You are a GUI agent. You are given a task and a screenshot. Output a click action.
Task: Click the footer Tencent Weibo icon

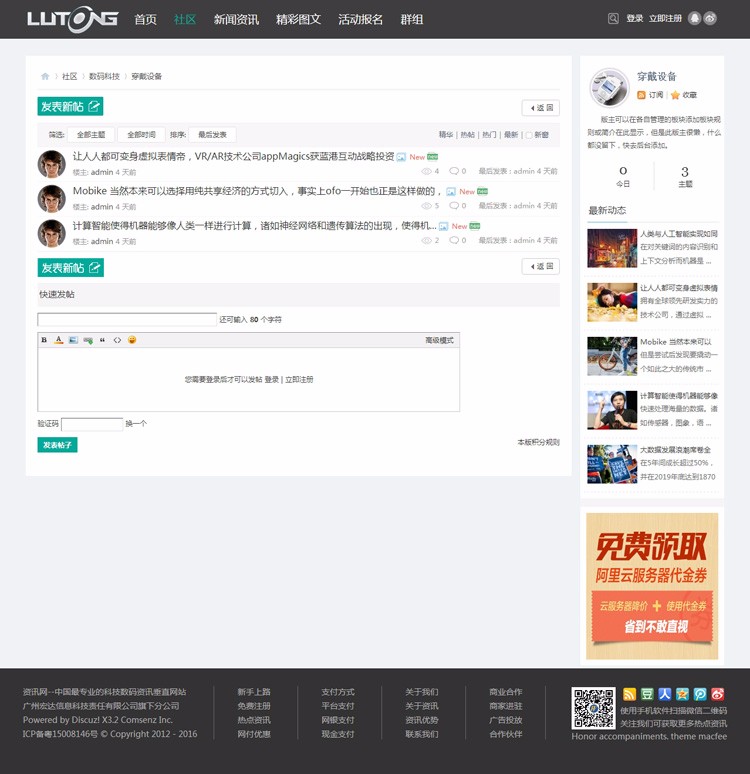click(x=700, y=695)
